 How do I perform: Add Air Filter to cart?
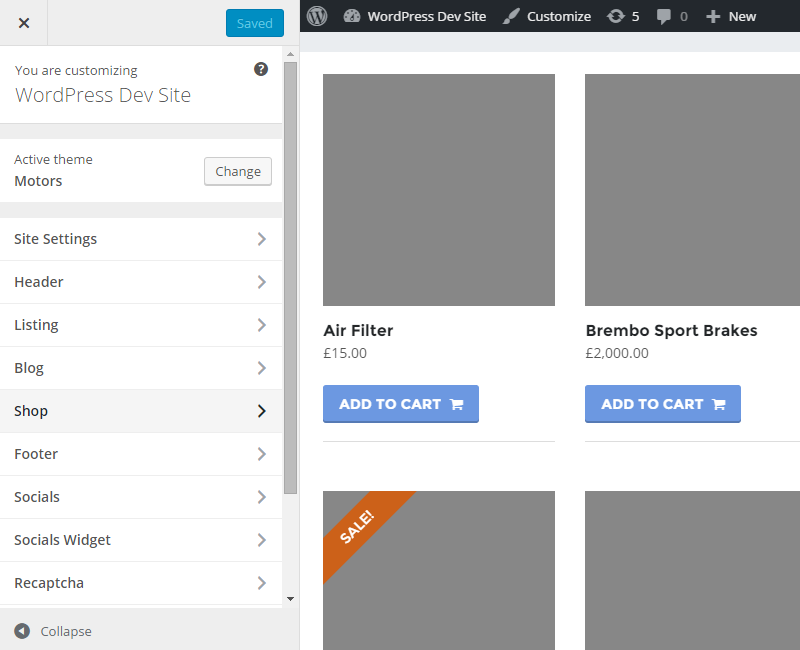click(401, 404)
